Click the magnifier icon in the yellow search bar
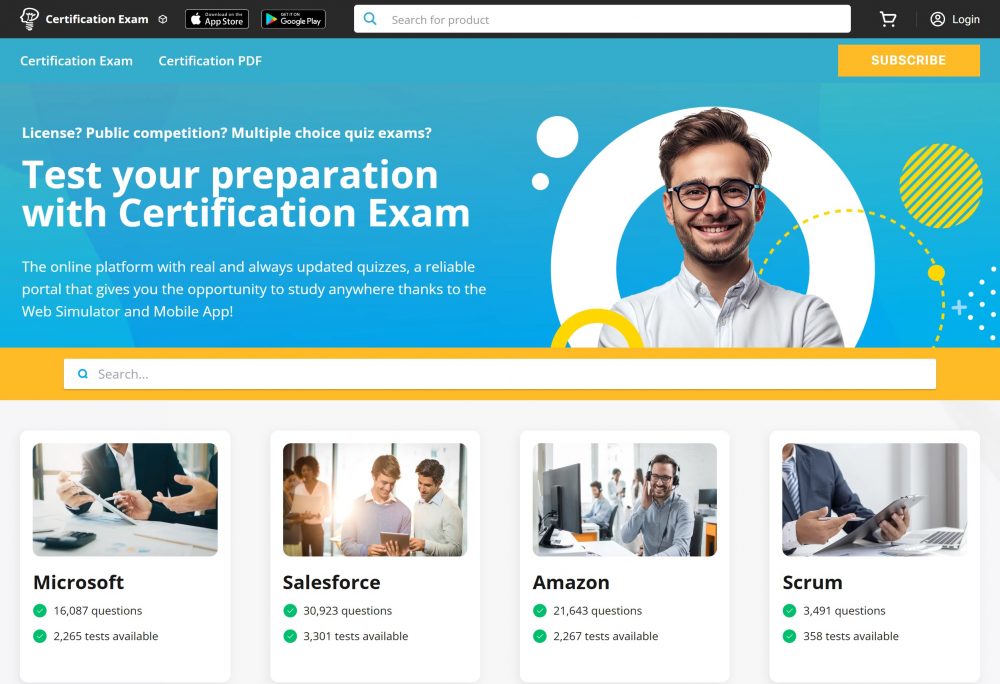 (x=83, y=374)
